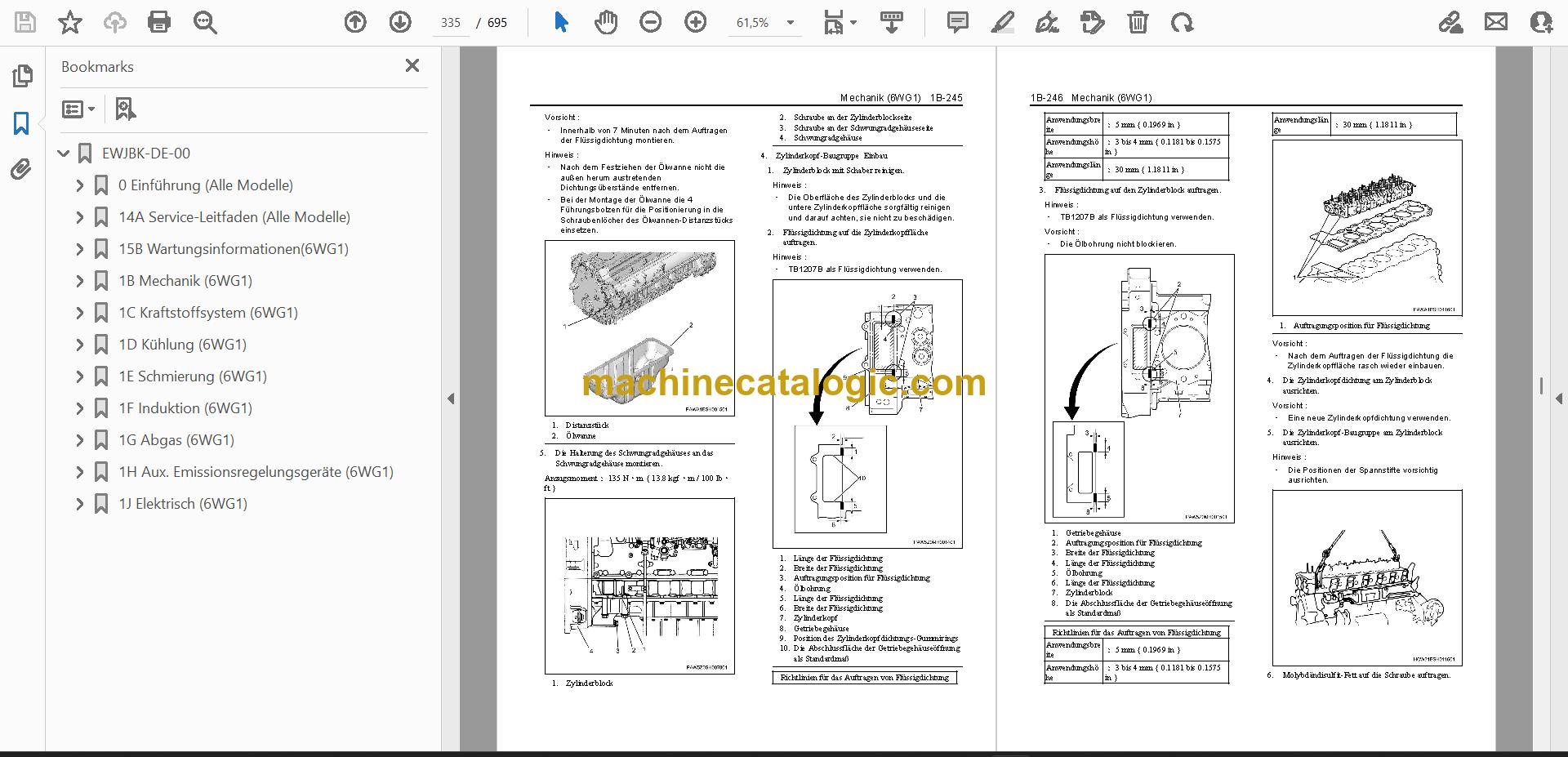Open the add comment note tool

click(957, 22)
